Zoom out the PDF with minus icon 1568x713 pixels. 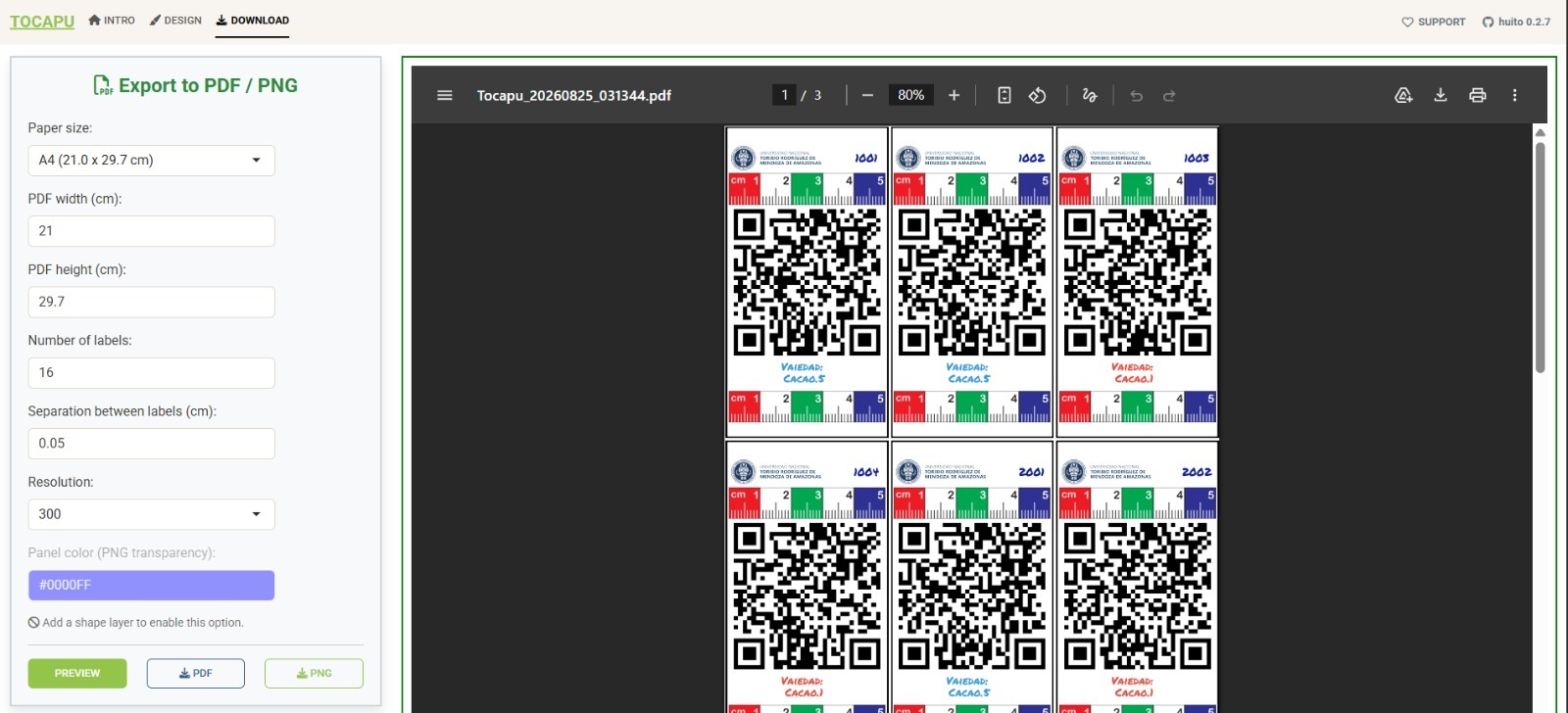(867, 95)
